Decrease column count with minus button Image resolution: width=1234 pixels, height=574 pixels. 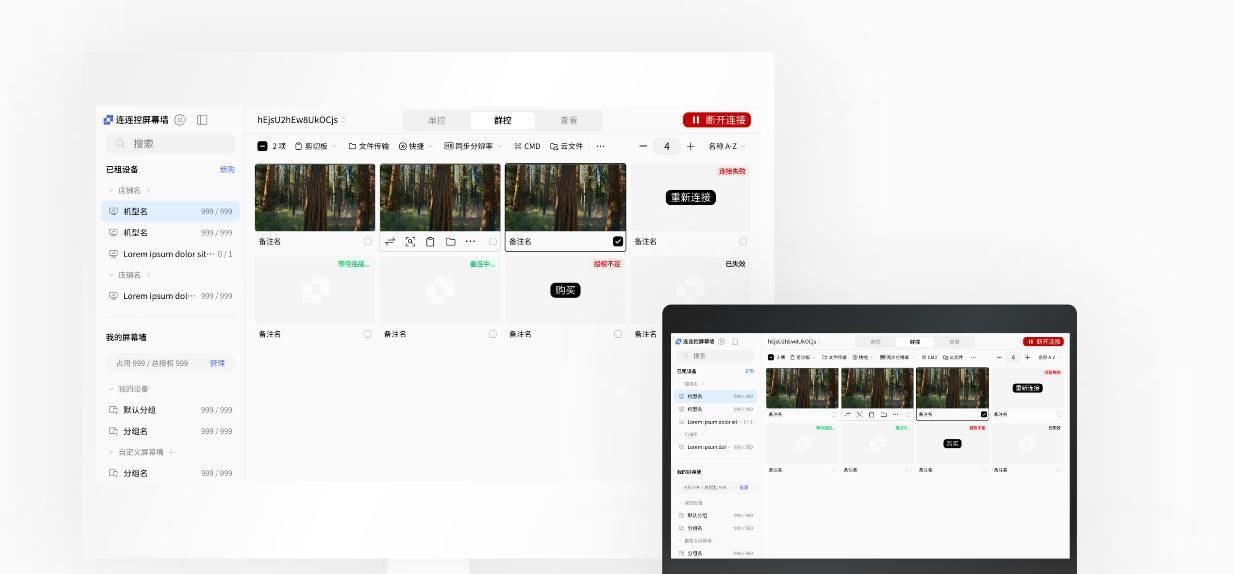click(643, 146)
